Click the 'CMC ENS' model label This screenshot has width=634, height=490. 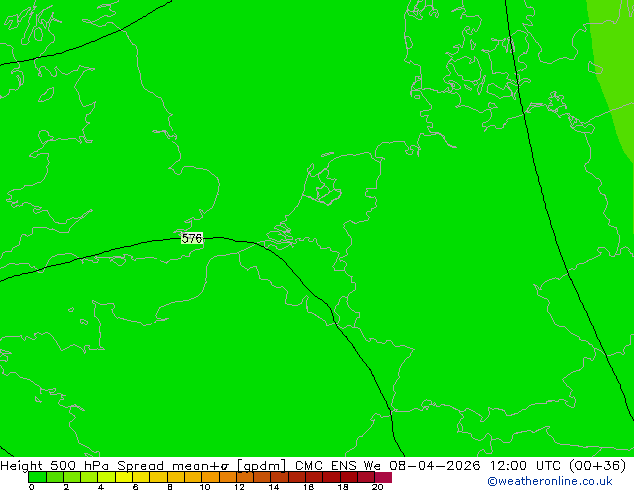tap(326, 466)
